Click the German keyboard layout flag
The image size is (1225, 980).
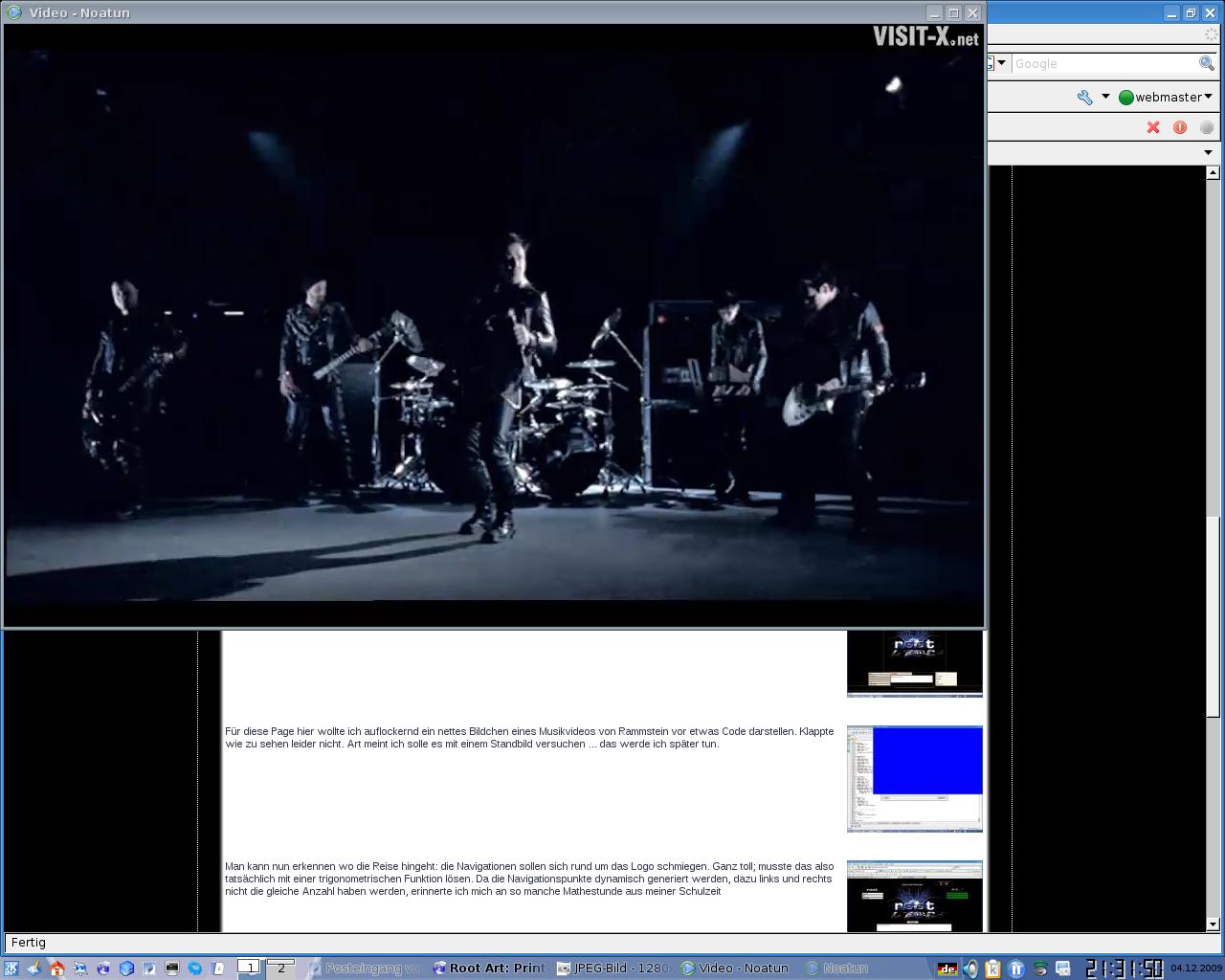click(947, 969)
